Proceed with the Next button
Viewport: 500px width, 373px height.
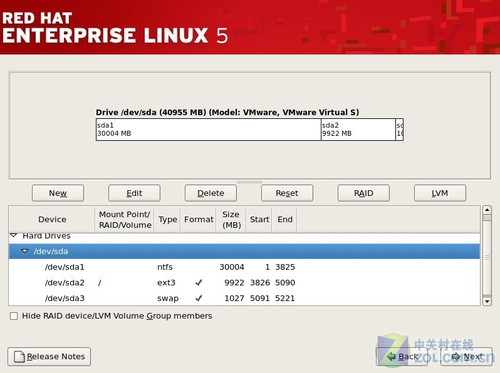coord(467,357)
